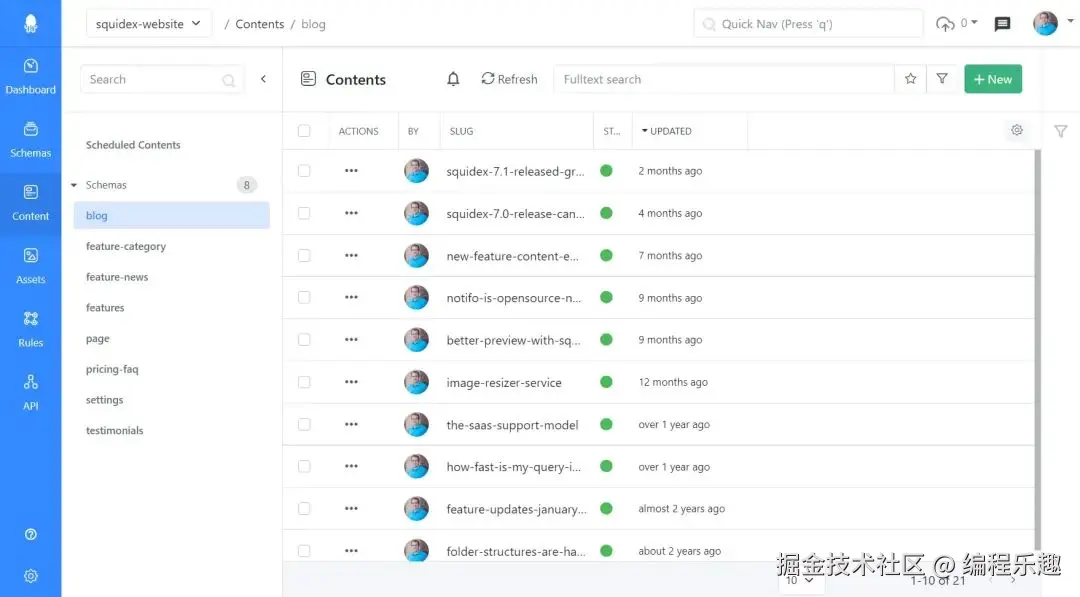Open the Content section in sidebar
1080x597 pixels.
(30, 204)
